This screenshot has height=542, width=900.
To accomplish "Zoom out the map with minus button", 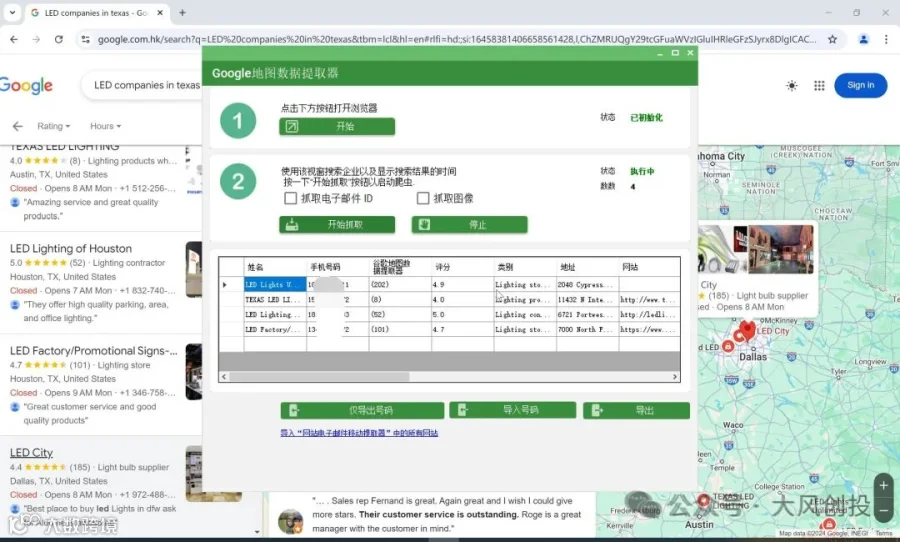I will pos(883,510).
